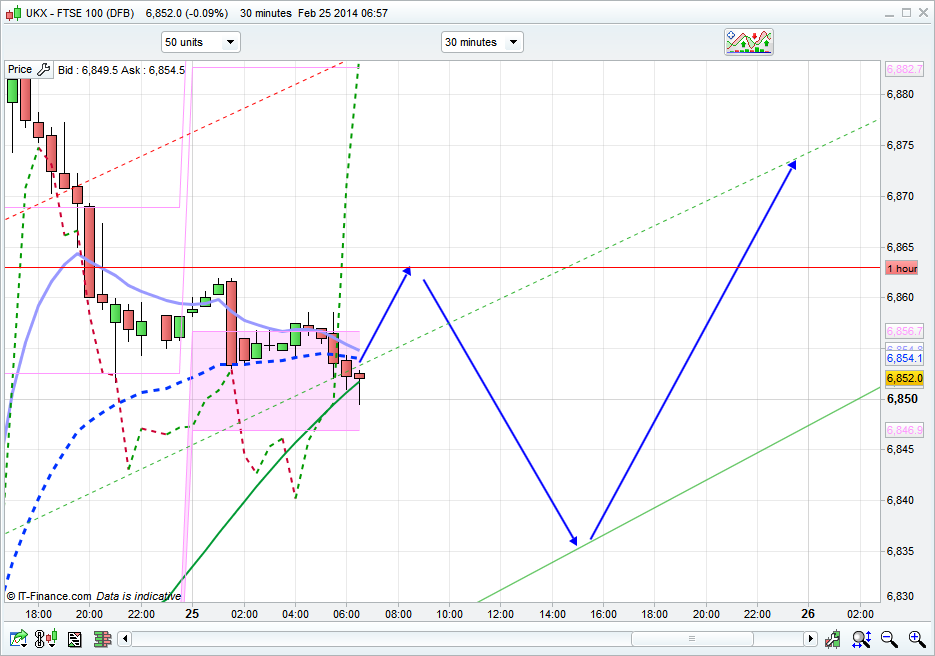Click the auto-fit zoom magnifier icon
The height and width of the screenshot is (656, 935).
tap(861, 638)
